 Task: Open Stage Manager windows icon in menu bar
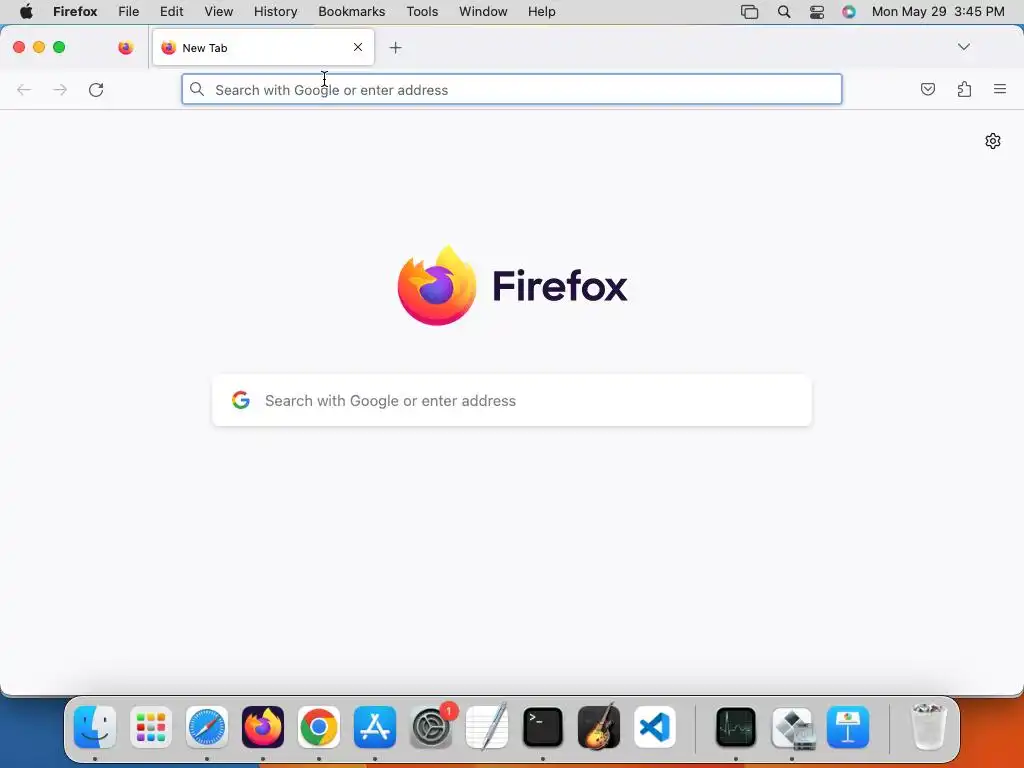pyautogui.click(x=750, y=12)
